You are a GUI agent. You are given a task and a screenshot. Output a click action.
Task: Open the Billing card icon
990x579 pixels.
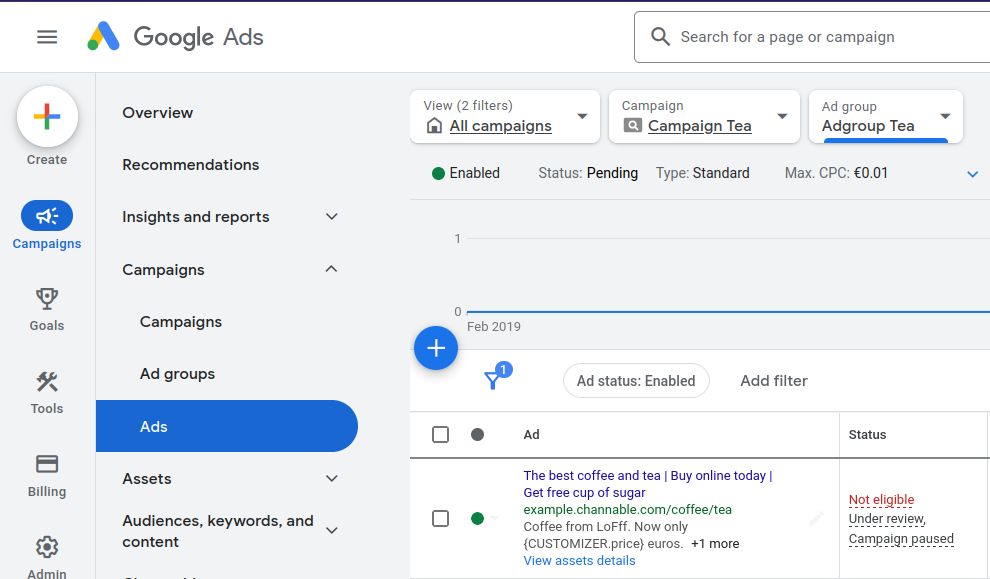[x=47, y=464]
